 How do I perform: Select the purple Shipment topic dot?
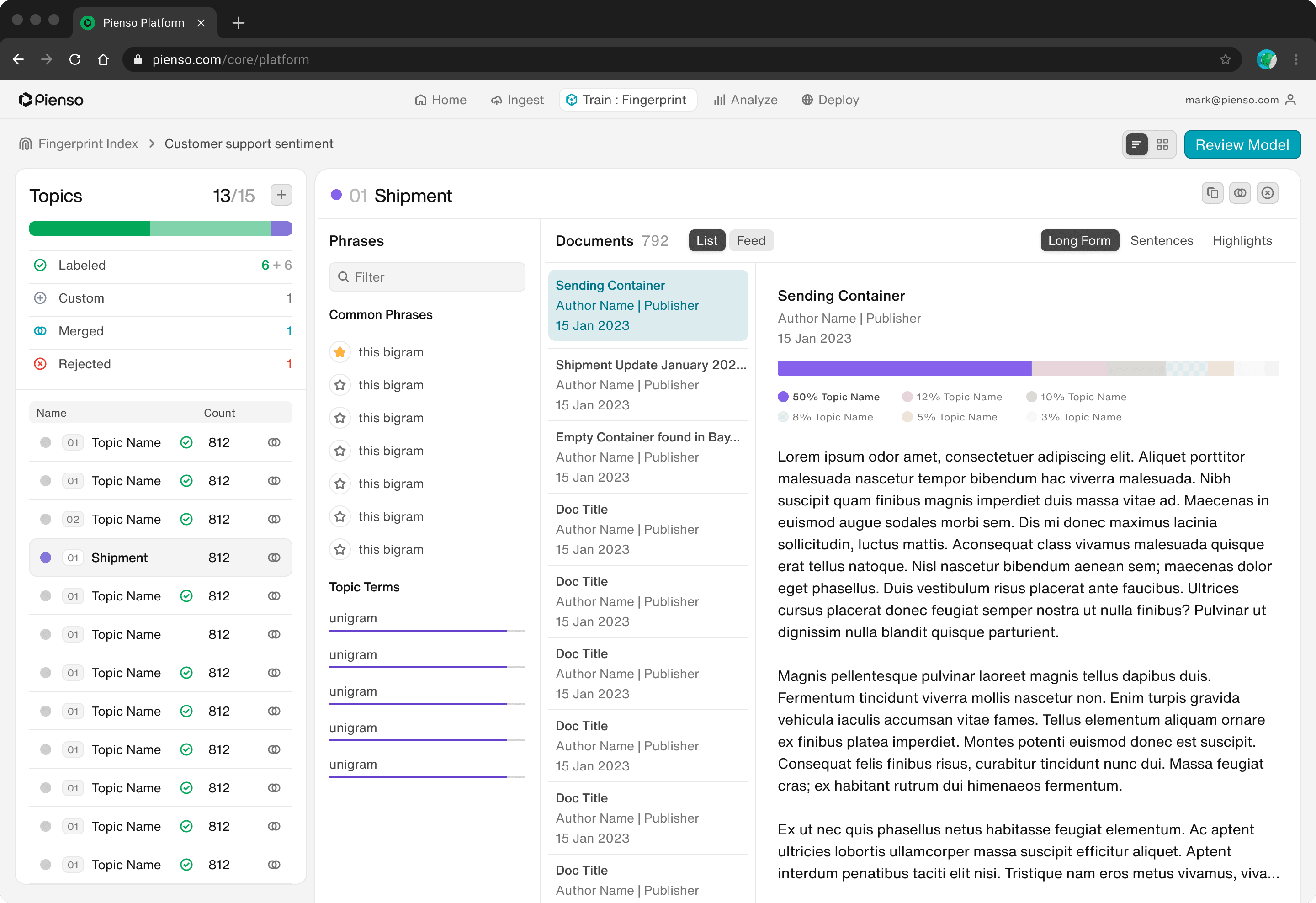pos(46,558)
